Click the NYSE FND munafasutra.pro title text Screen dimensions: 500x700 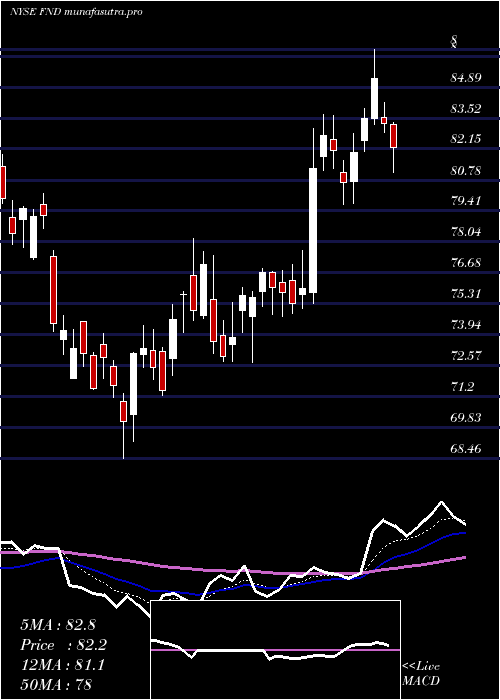tap(75, 12)
